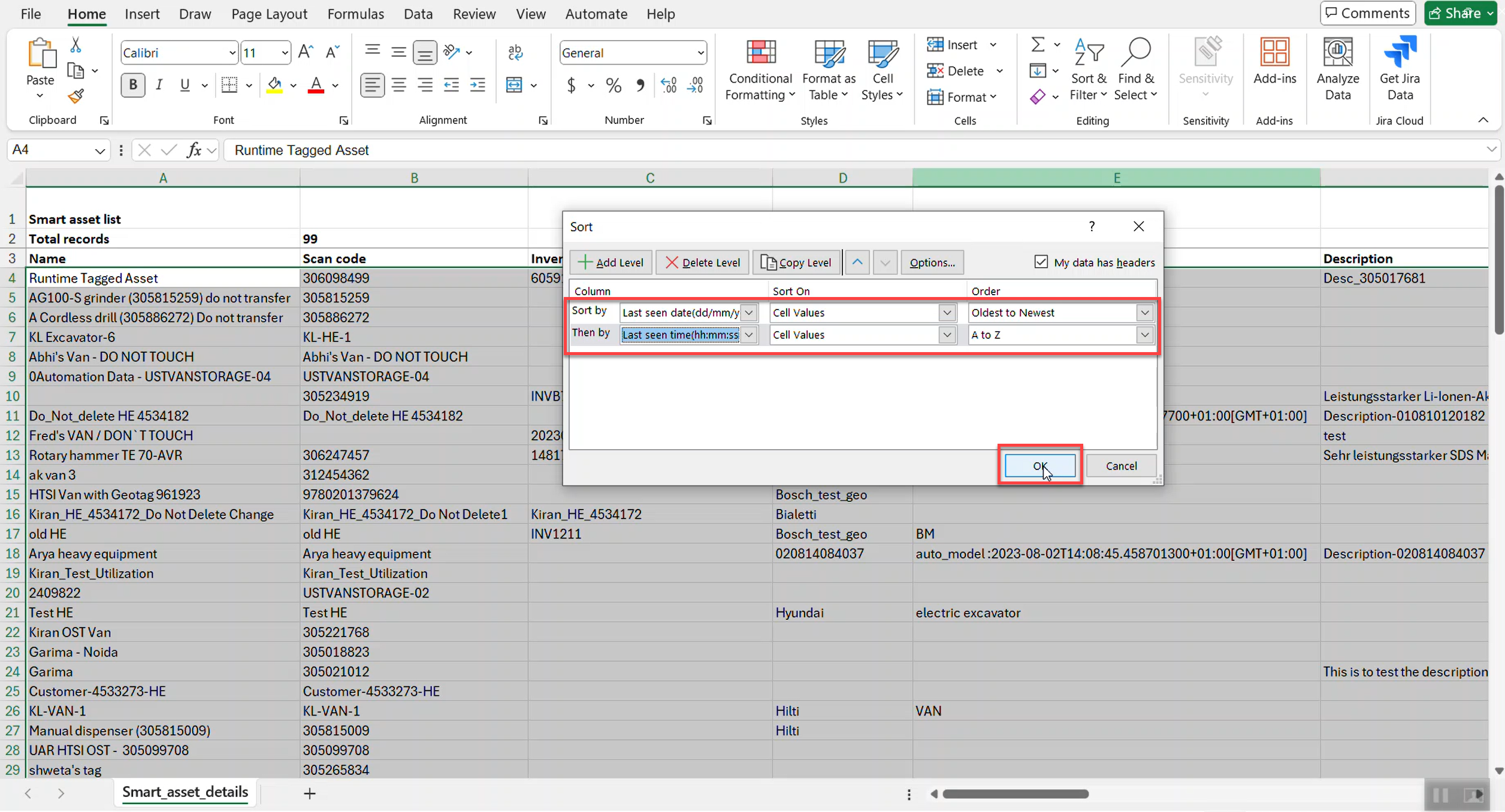The width and height of the screenshot is (1505, 812).
Task: Open the General number format dropdown
Action: [x=700, y=53]
